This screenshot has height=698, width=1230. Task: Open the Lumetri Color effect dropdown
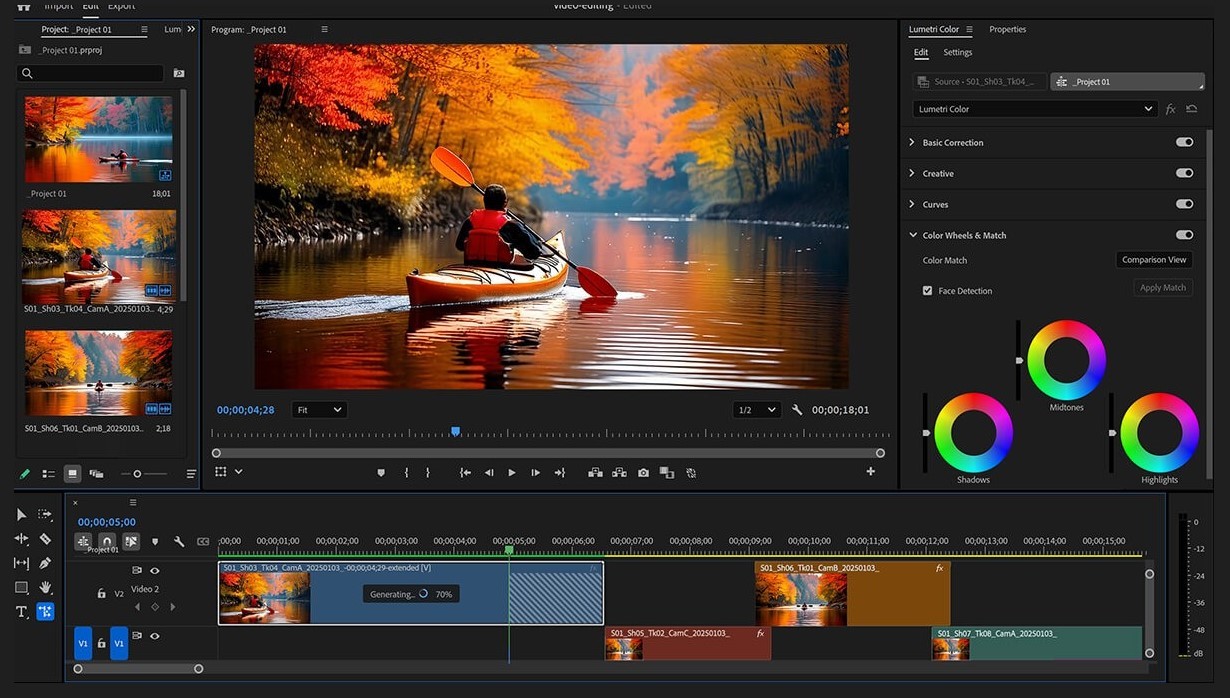1035,109
